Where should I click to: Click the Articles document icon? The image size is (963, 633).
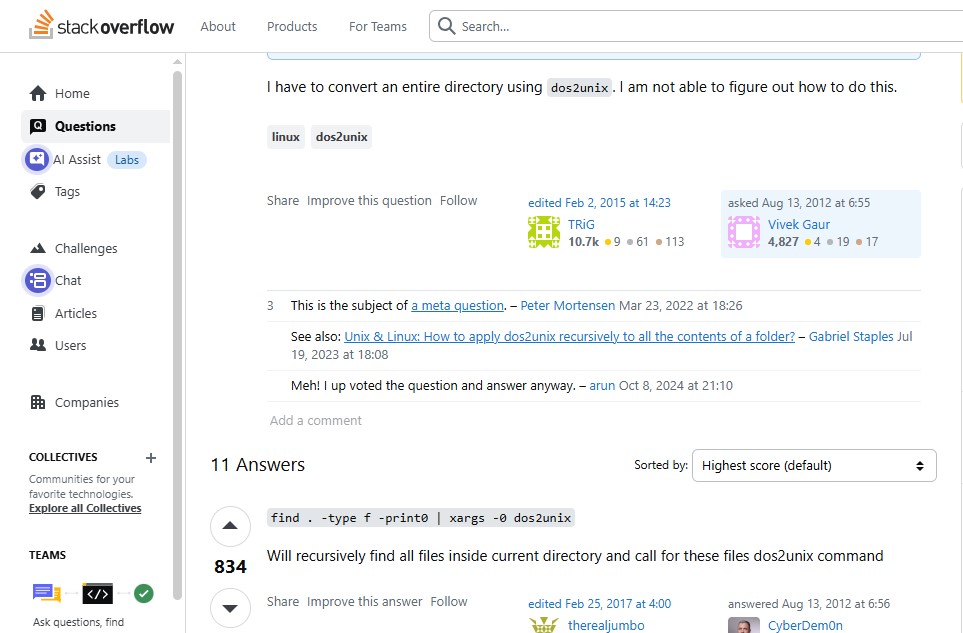[38, 313]
